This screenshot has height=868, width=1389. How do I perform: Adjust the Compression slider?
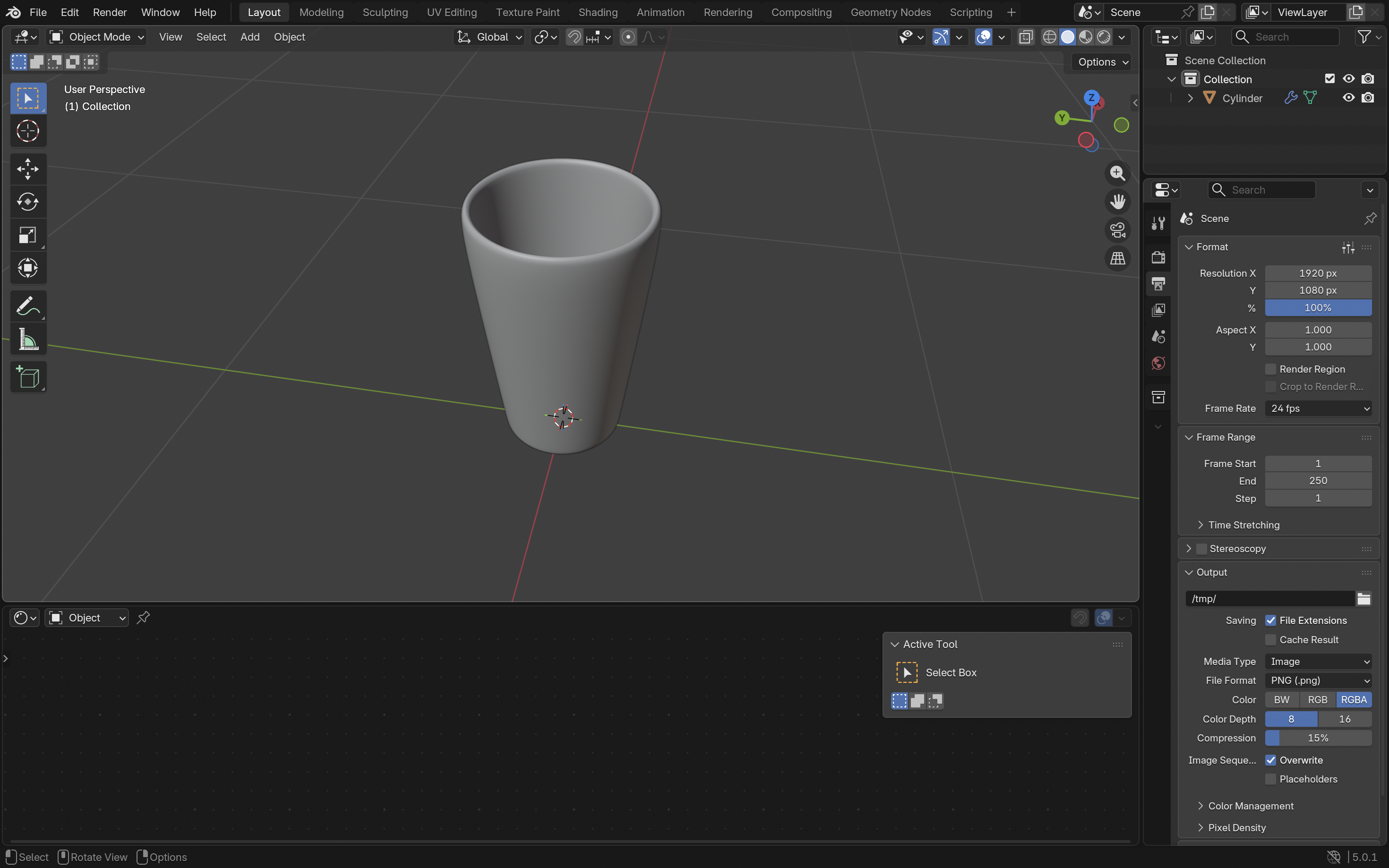pos(1318,738)
